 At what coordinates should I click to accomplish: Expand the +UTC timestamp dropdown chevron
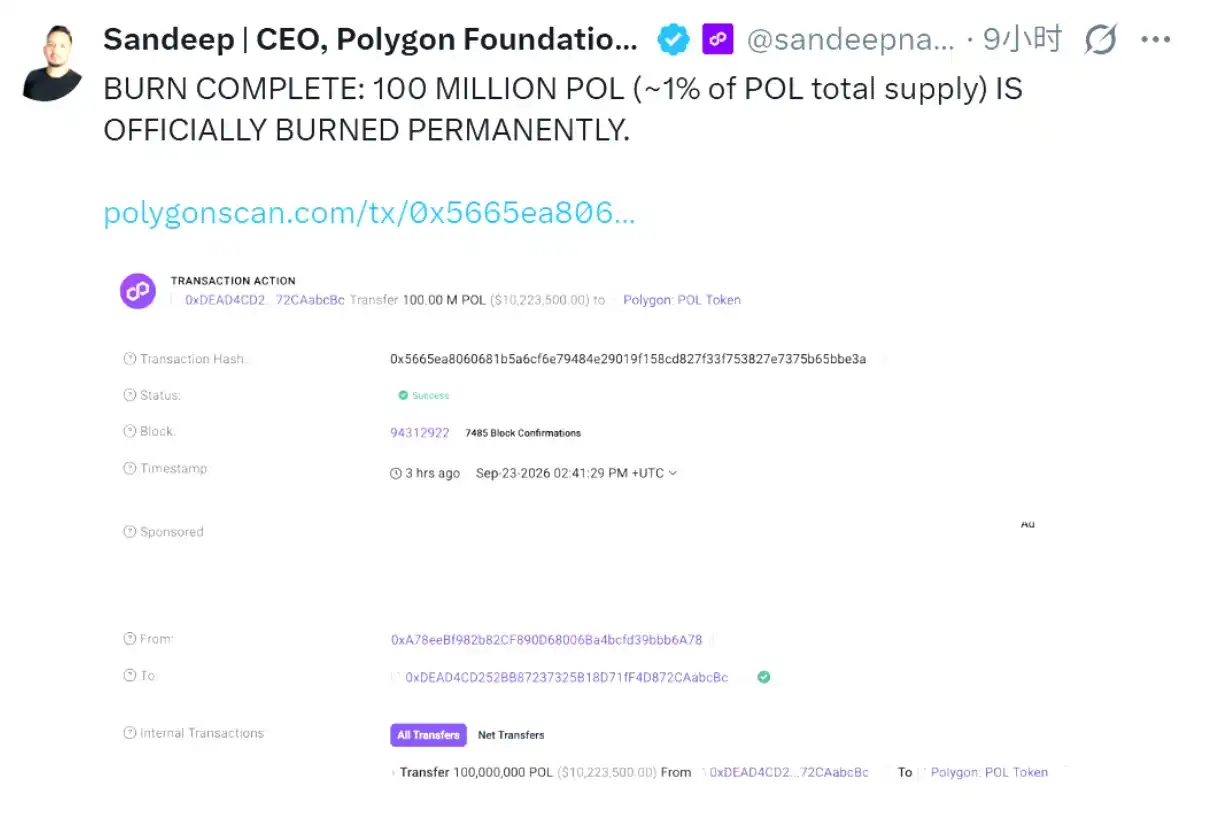pyautogui.click(x=672, y=473)
